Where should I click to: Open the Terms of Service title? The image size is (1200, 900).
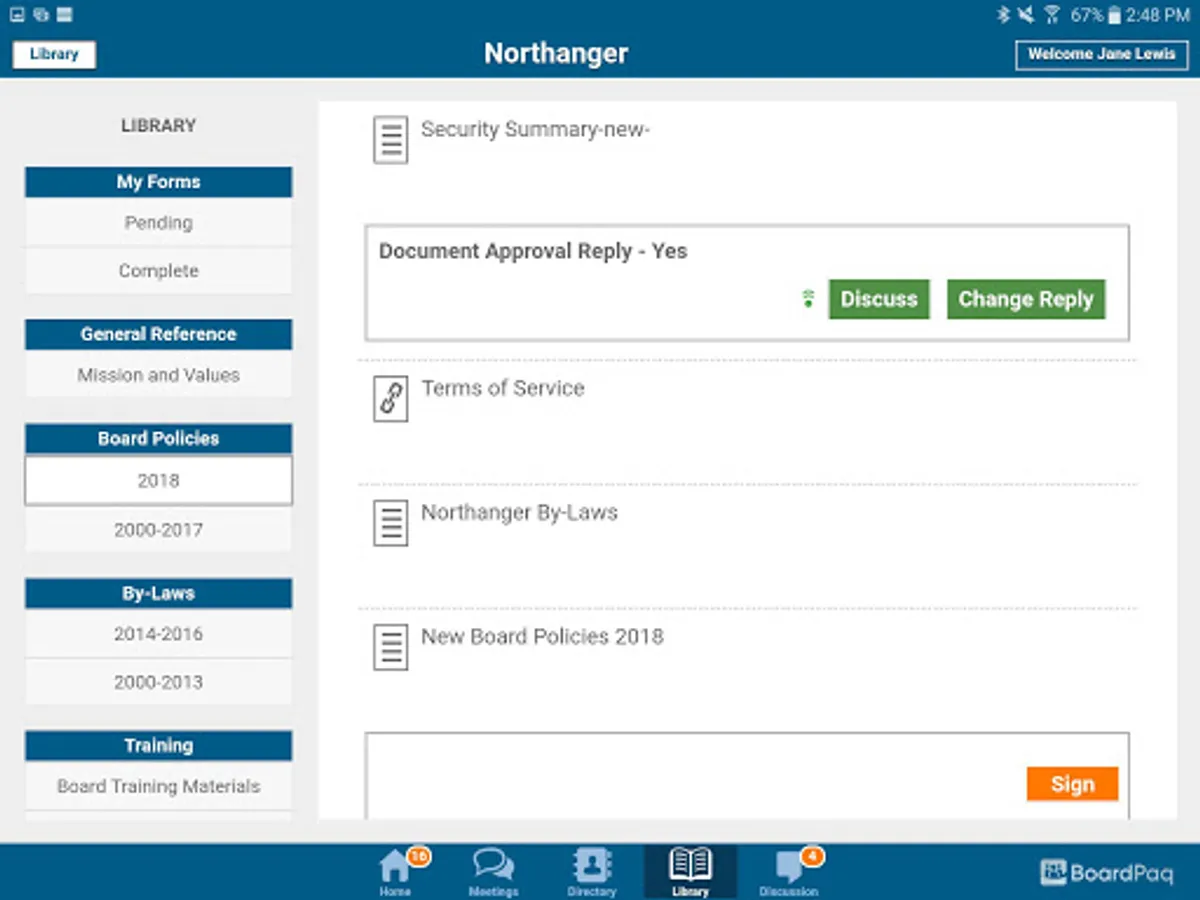click(x=503, y=388)
